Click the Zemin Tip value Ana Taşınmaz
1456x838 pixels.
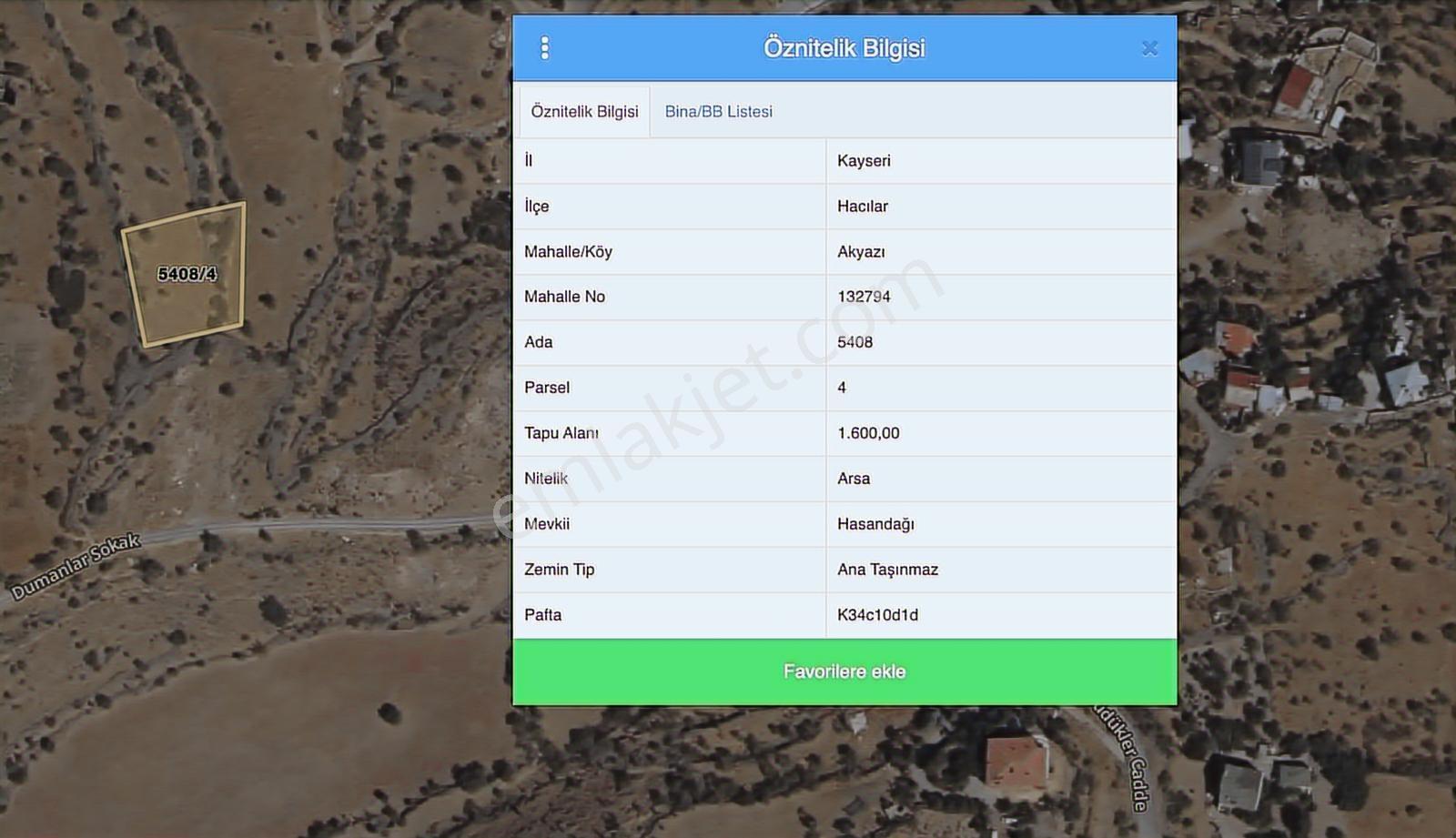(887, 570)
